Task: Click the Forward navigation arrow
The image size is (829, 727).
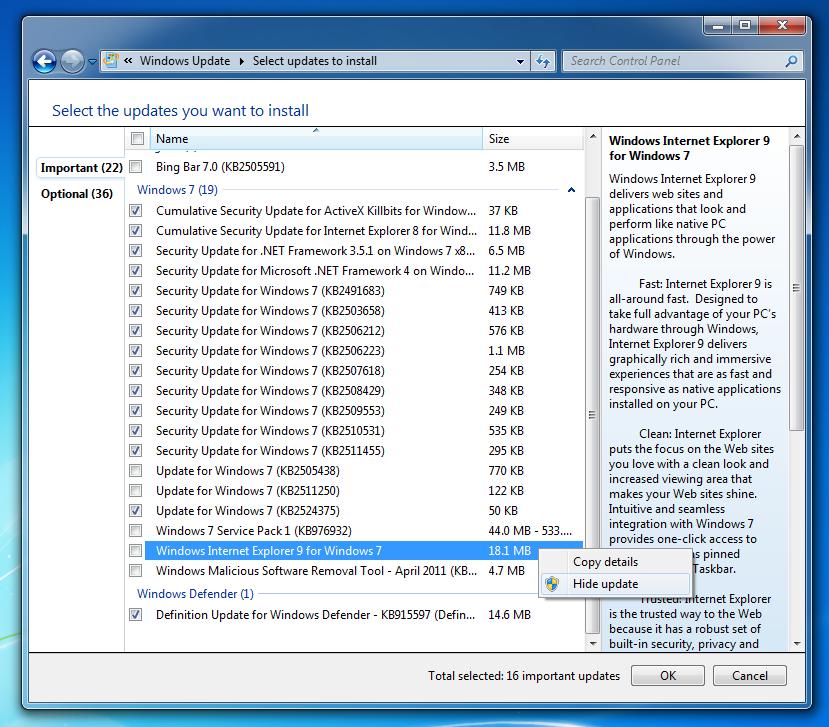Action: click(72, 61)
